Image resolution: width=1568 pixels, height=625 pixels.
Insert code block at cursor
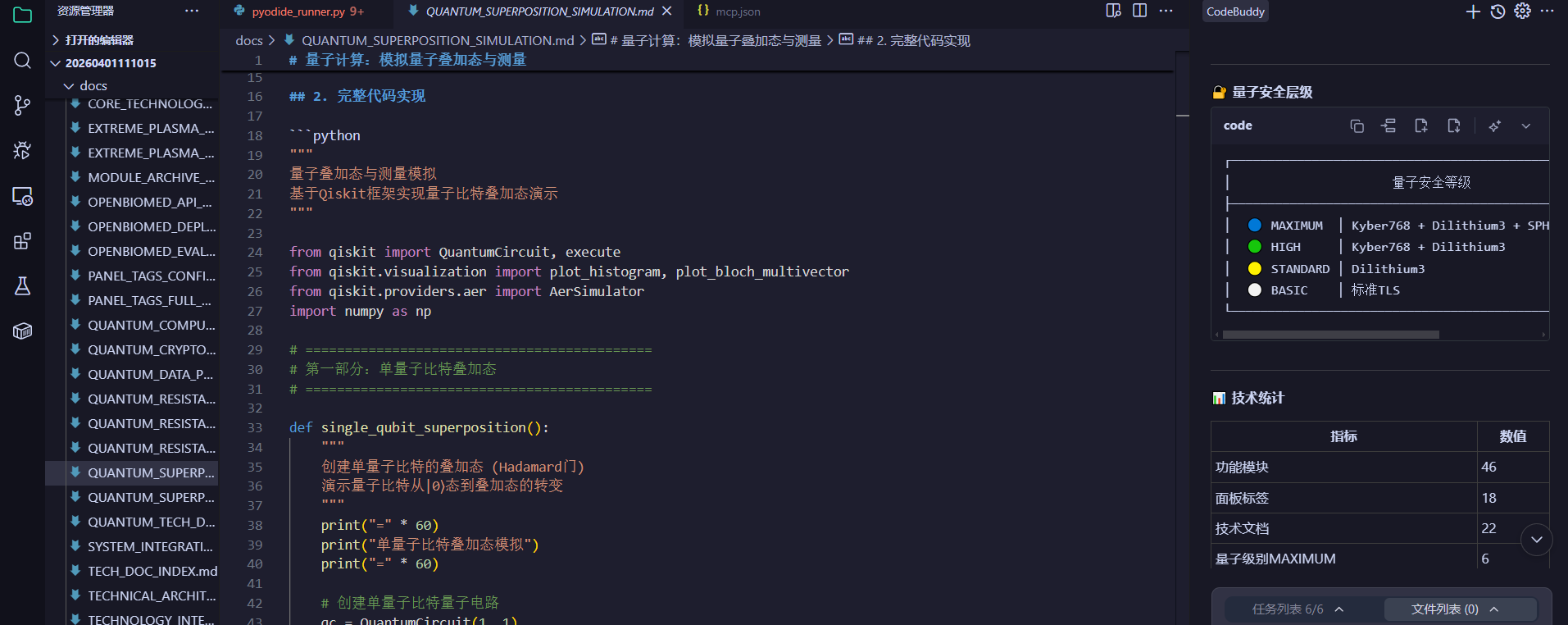[1388, 125]
